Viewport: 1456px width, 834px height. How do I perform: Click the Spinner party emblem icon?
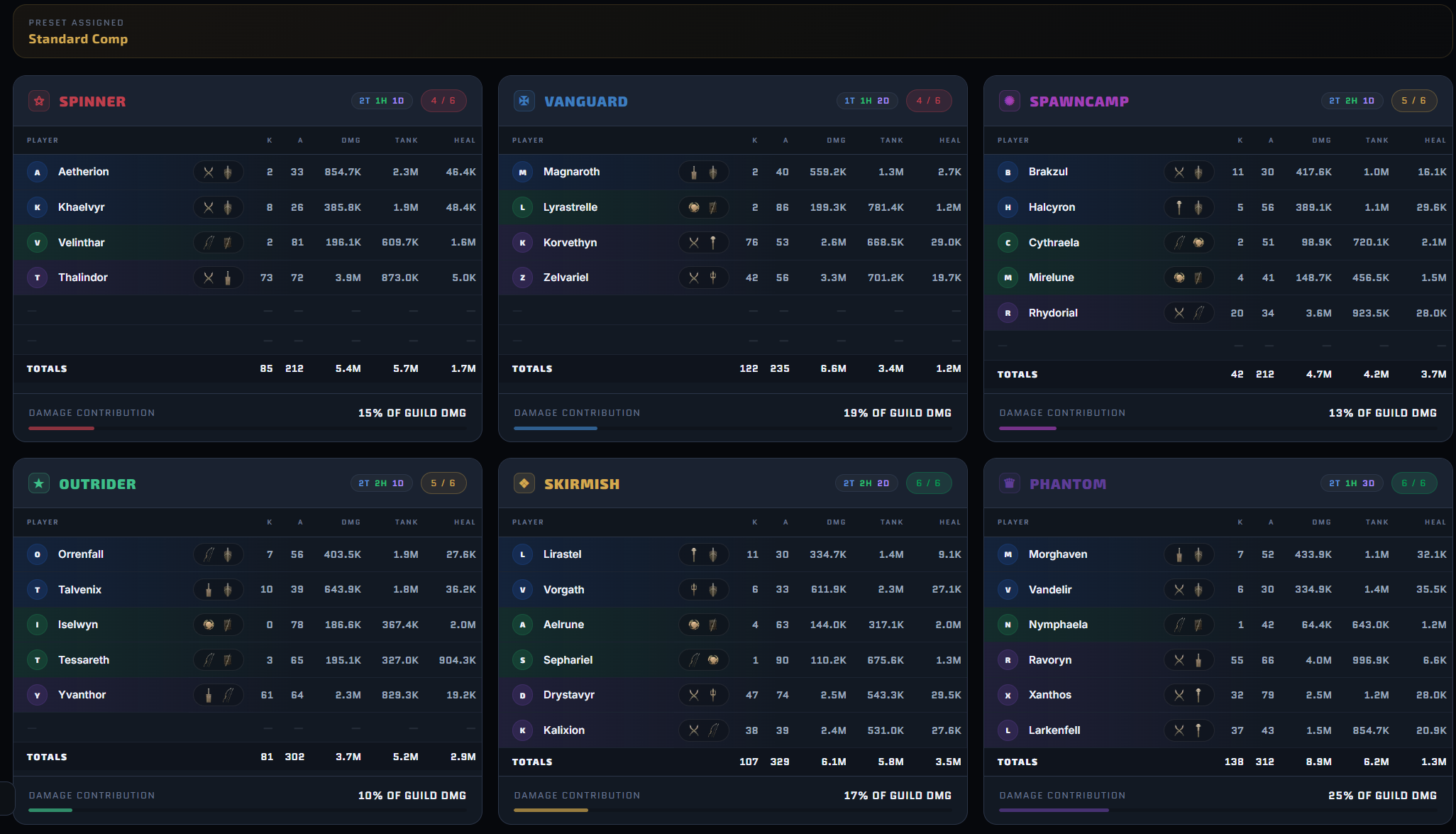pyautogui.click(x=39, y=101)
